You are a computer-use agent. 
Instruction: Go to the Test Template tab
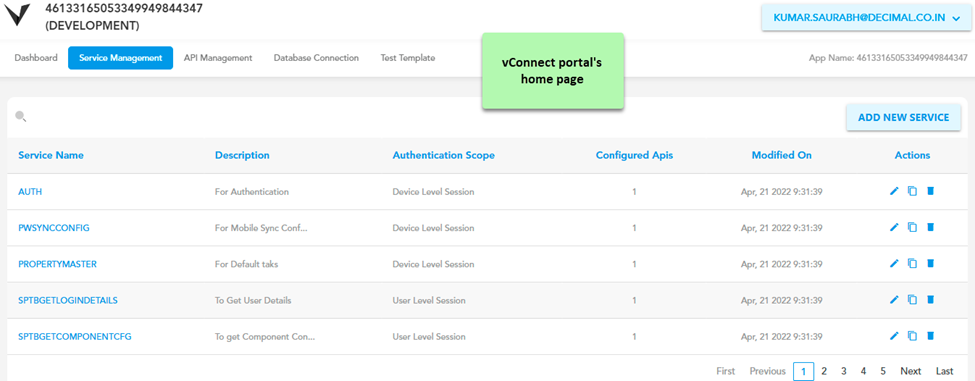[x=408, y=58]
